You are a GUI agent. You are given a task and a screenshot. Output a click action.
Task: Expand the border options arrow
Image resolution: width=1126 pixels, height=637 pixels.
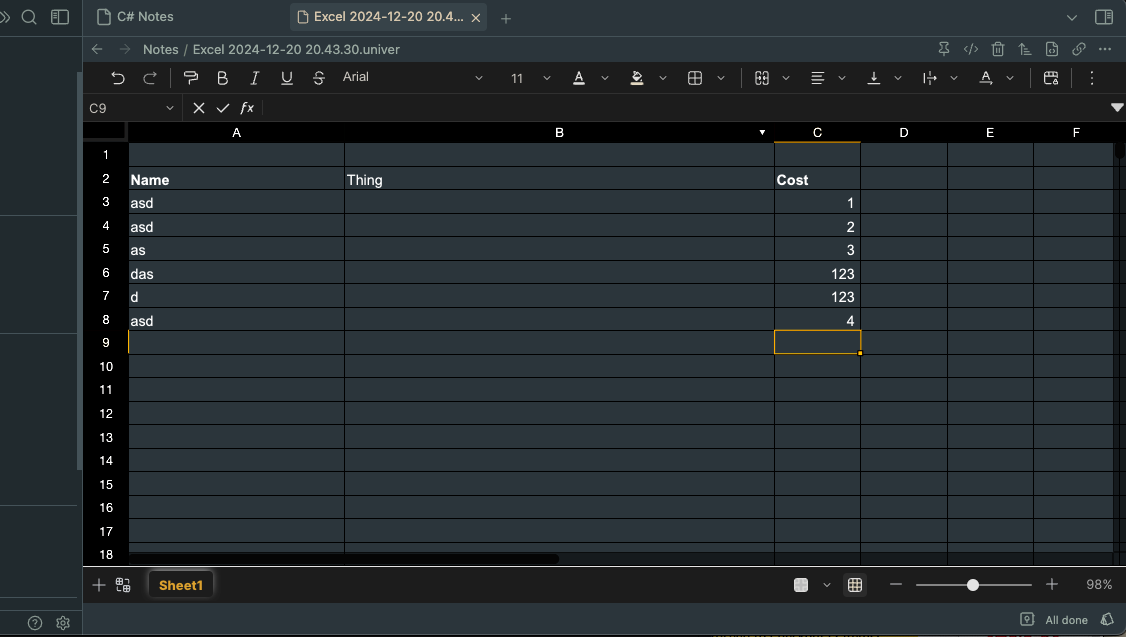pyautogui.click(x=721, y=78)
